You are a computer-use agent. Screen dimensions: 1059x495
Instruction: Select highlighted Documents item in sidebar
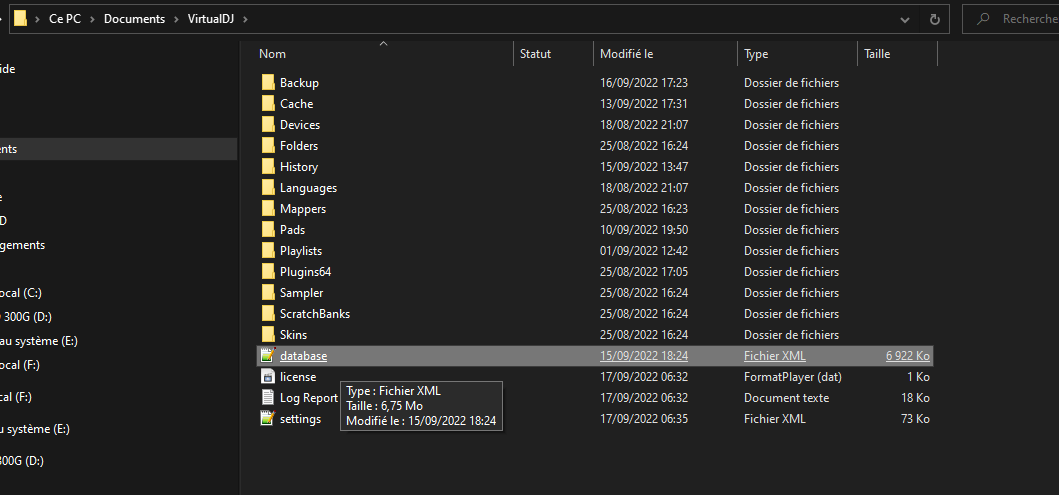(118, 149)
